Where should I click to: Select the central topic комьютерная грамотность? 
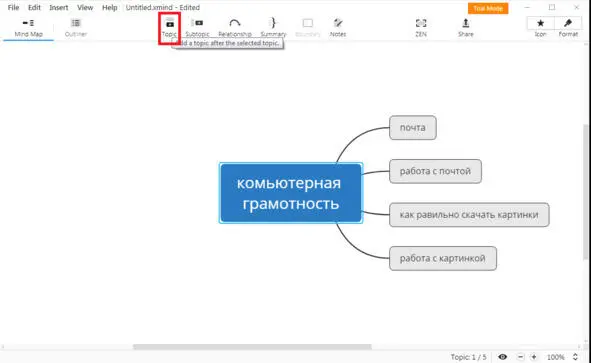(291, 193)
